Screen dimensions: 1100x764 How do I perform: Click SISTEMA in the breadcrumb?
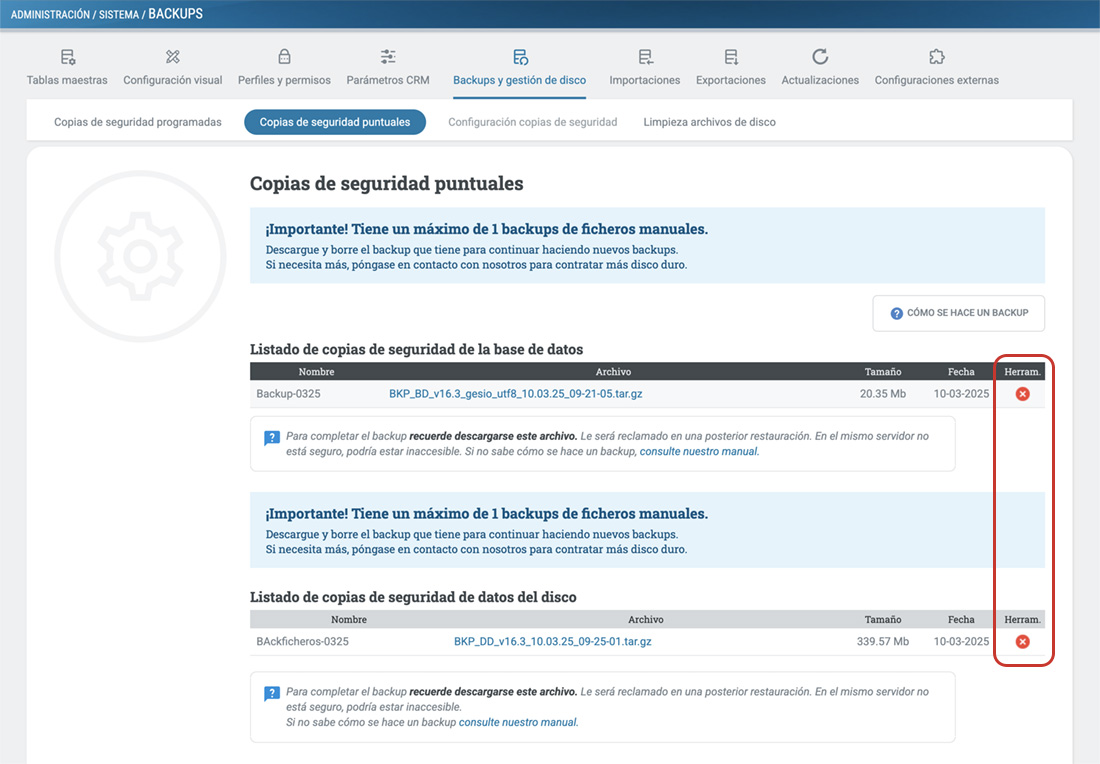[x=119, y=14]
